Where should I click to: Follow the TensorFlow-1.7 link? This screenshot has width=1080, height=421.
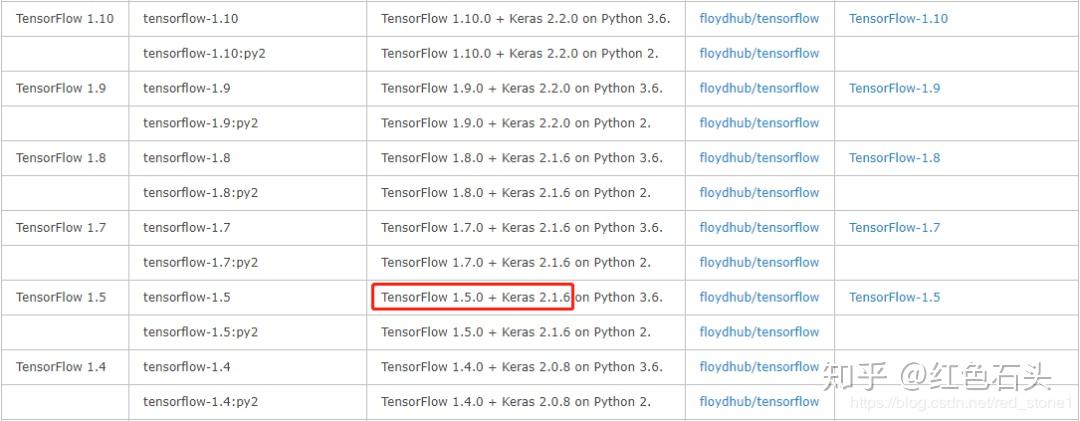(894, 228)
